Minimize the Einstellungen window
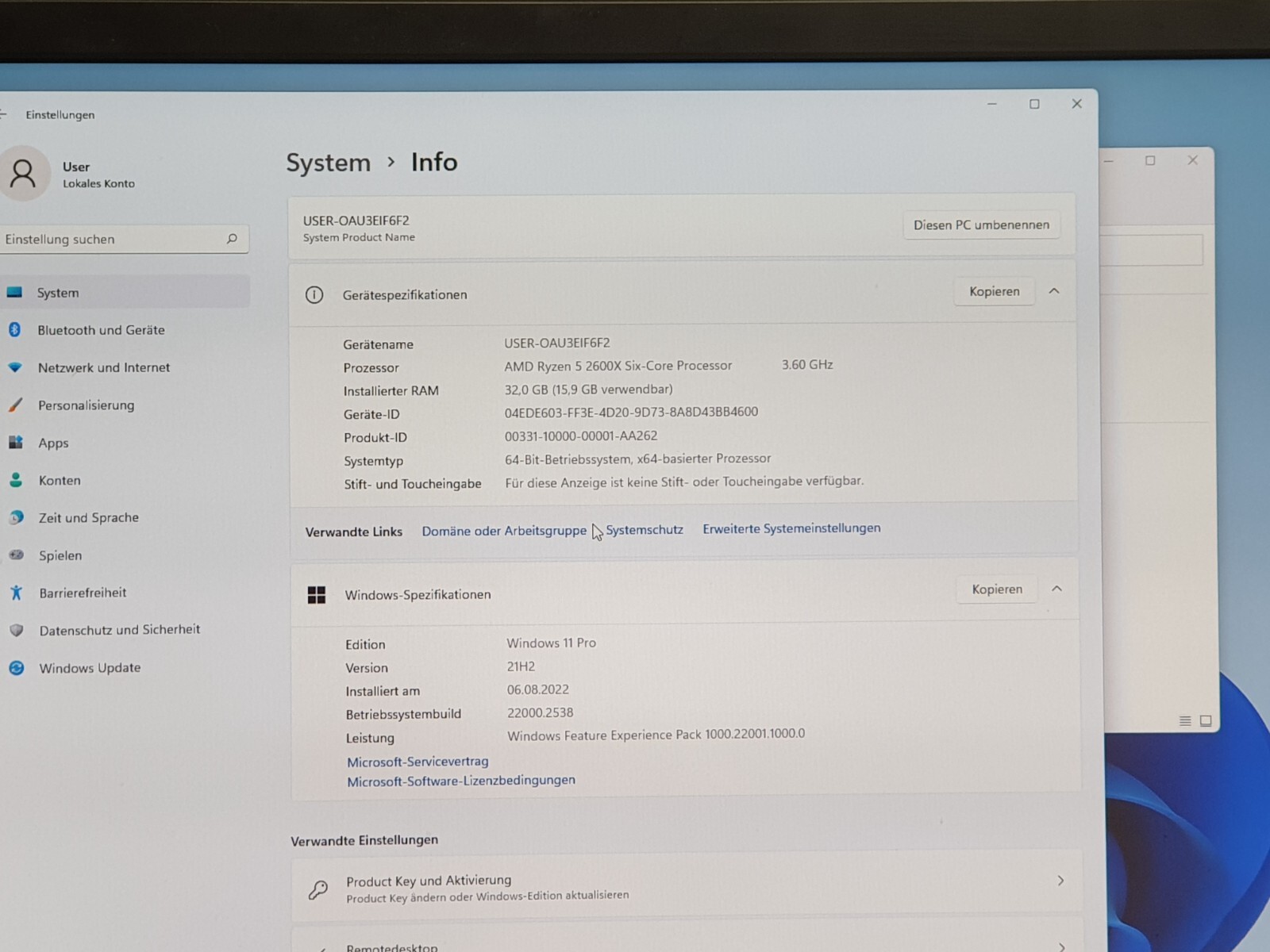This screenshot has height=952, width=1270. (x=991, y=104)
